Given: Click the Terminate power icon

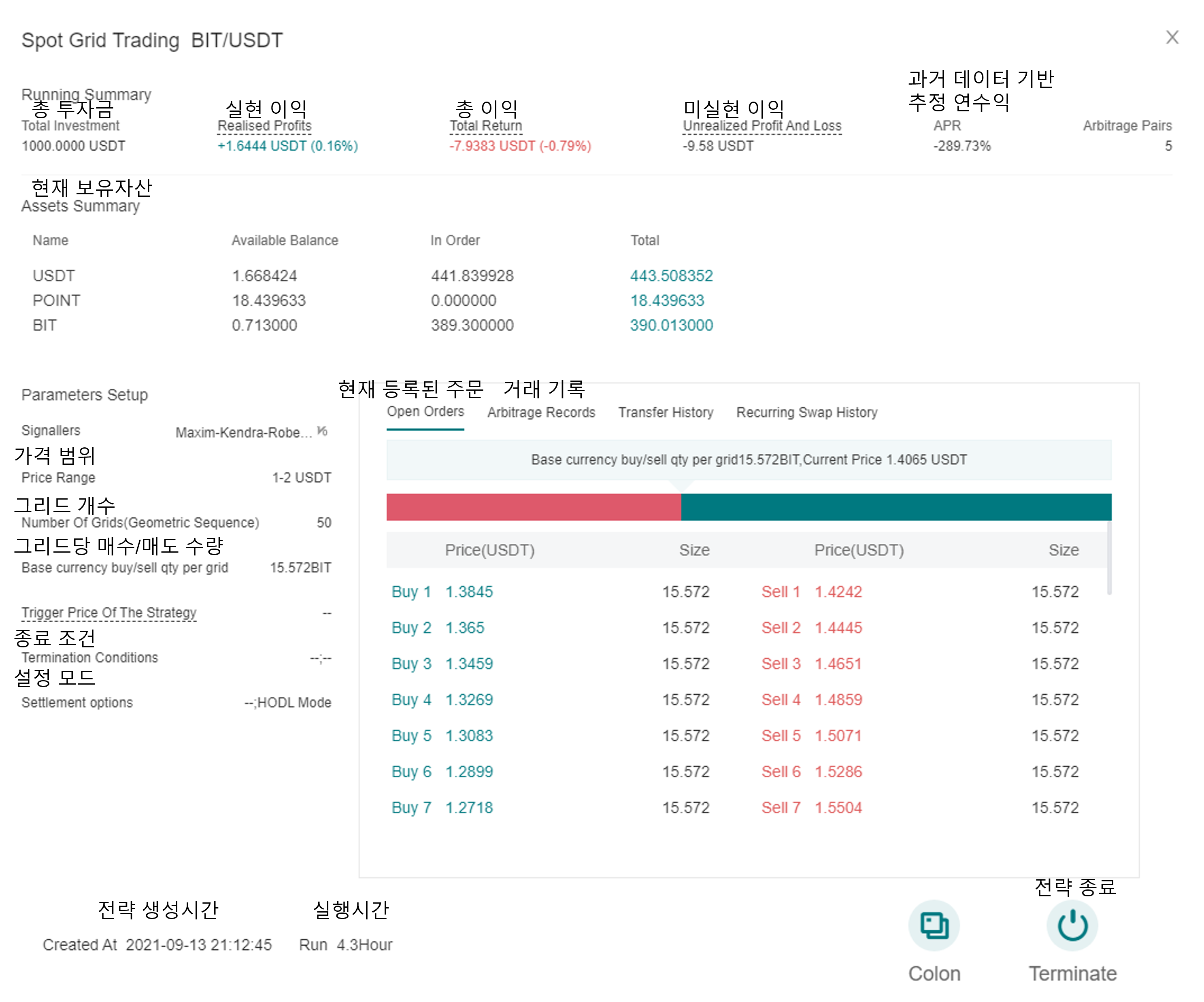Looking at the screenshot, I should click(x=1072, y=926).
